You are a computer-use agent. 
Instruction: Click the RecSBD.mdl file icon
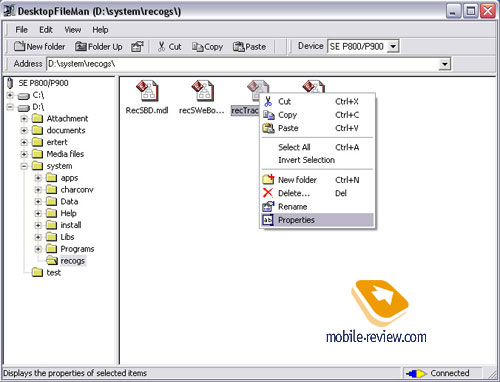[147, 91]
